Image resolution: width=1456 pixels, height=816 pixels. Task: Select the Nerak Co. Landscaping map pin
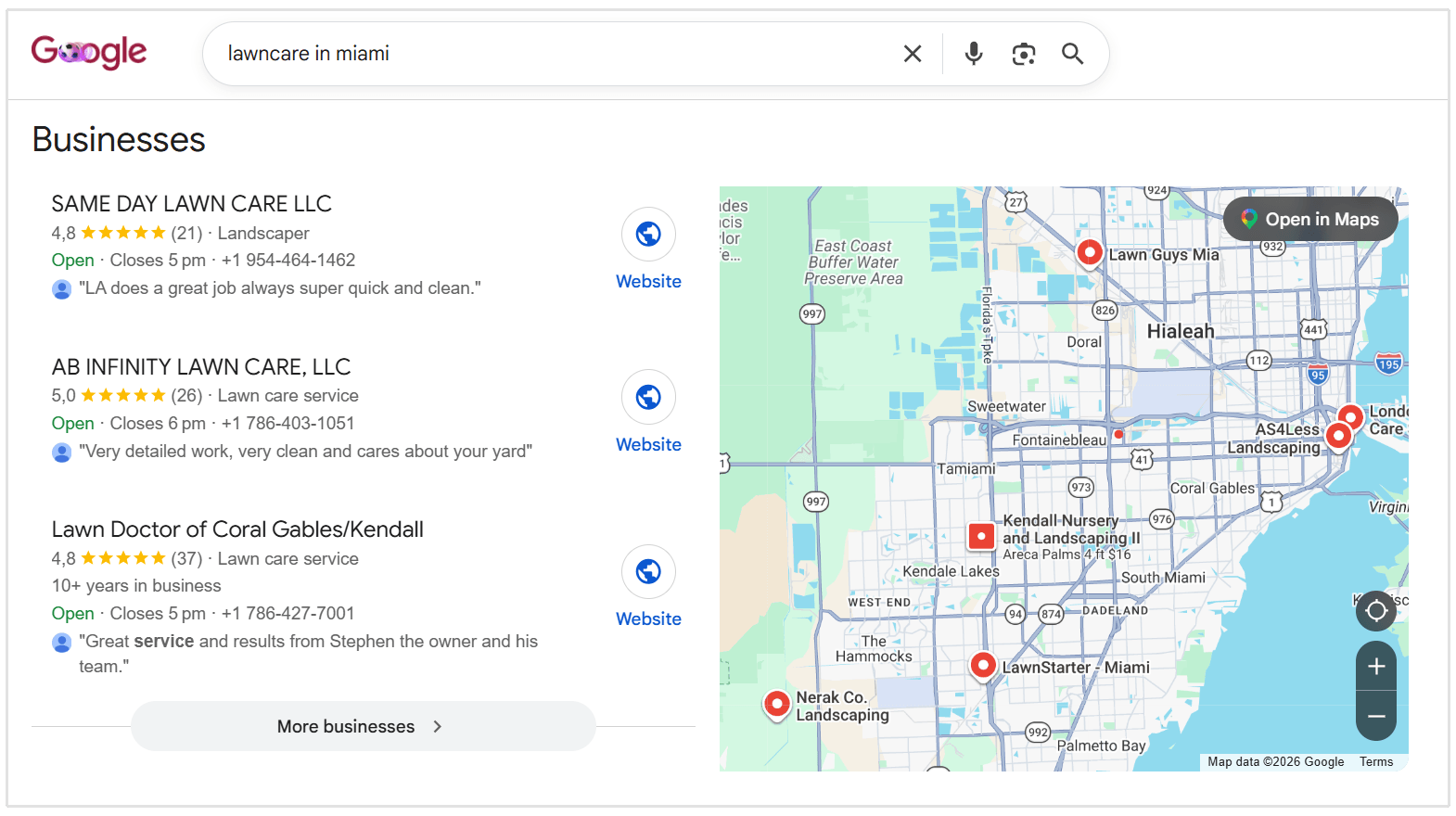click(777, 704)
